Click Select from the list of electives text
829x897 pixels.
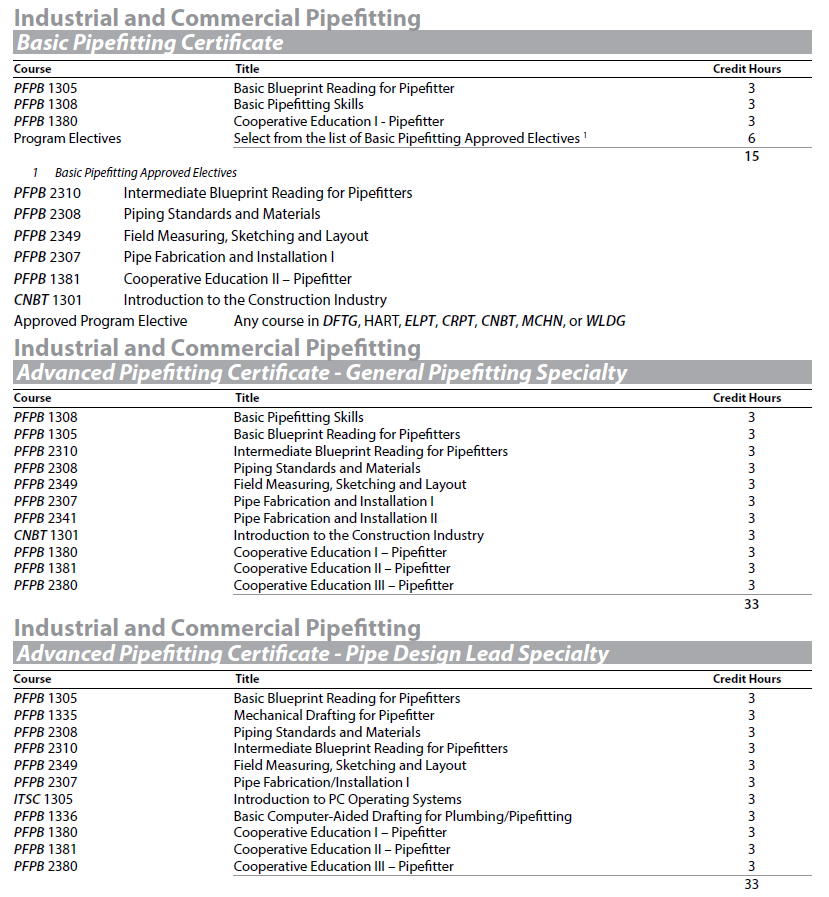(406, 139)
